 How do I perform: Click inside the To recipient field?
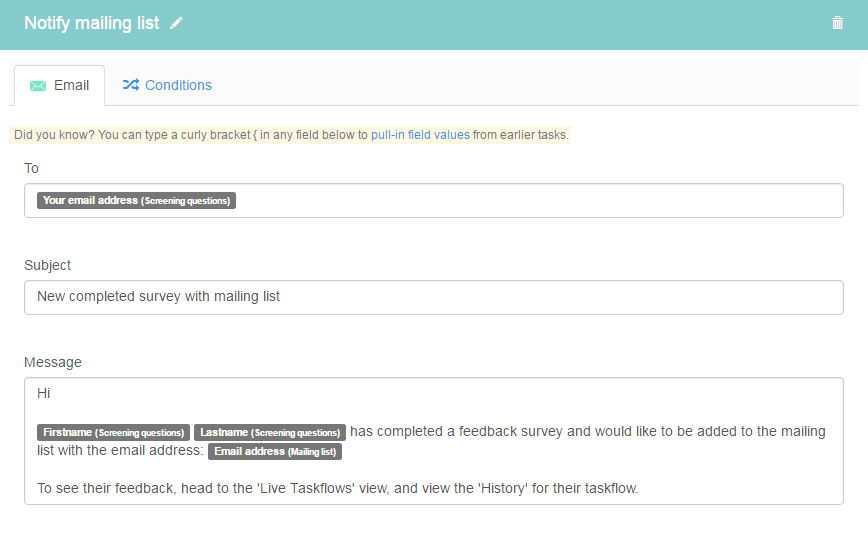coord(433,200)
